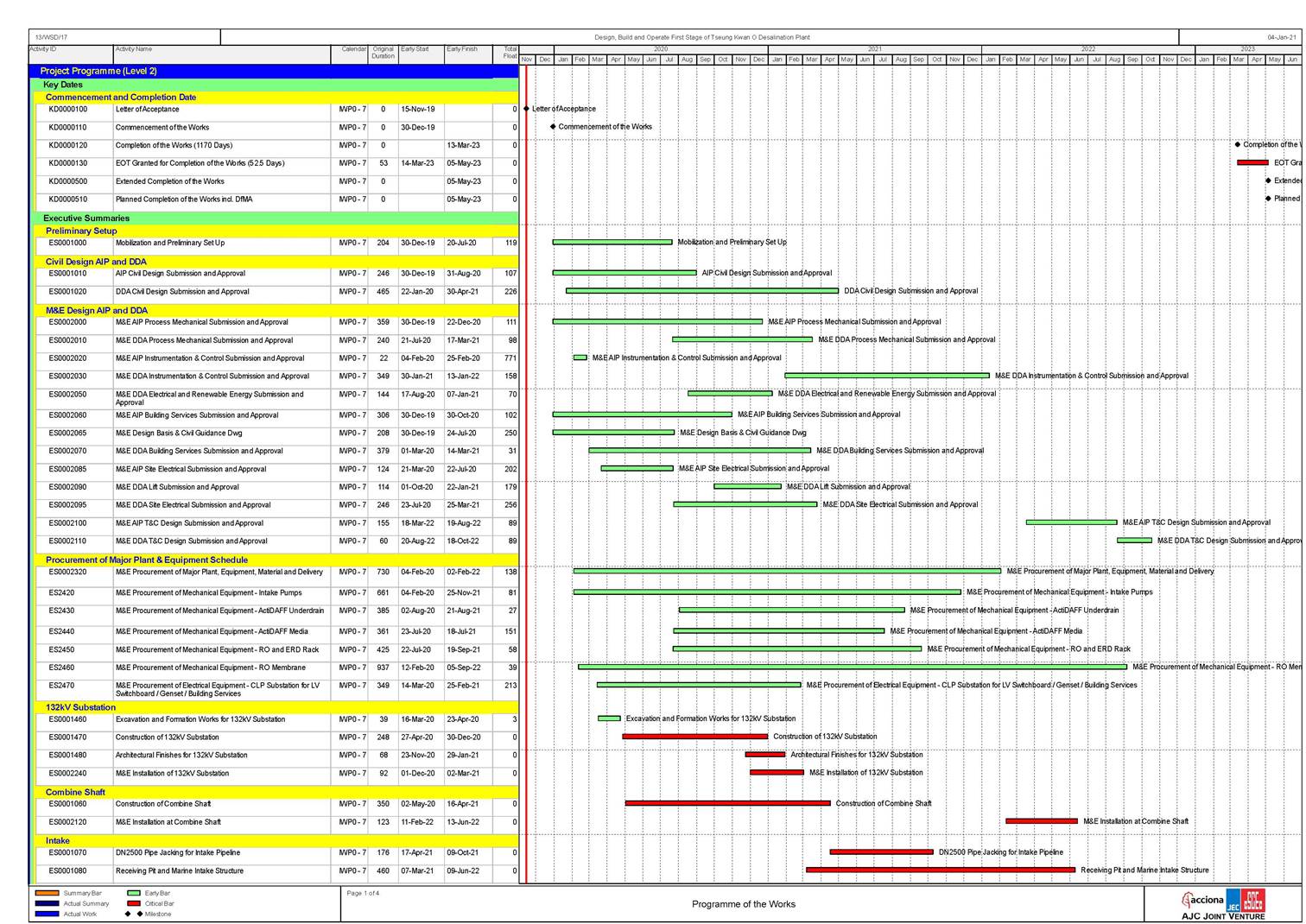Viewport: 1306px width, 924px height.
Task: Click the 2020 year header in timescale
Action: point(661,49)
